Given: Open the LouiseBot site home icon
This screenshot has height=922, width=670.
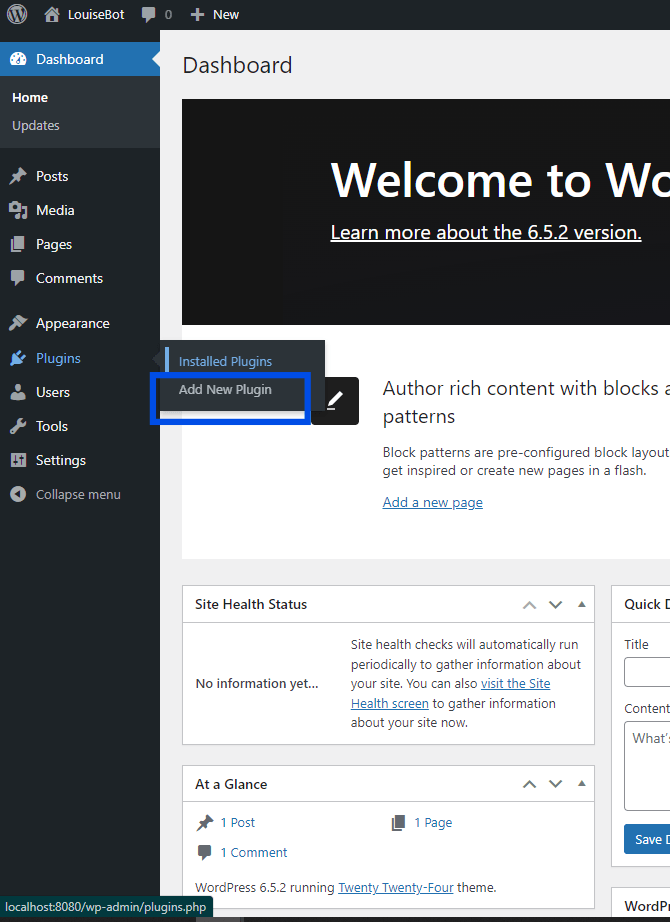Looking at the screenshot, I should tap(52, 14).
